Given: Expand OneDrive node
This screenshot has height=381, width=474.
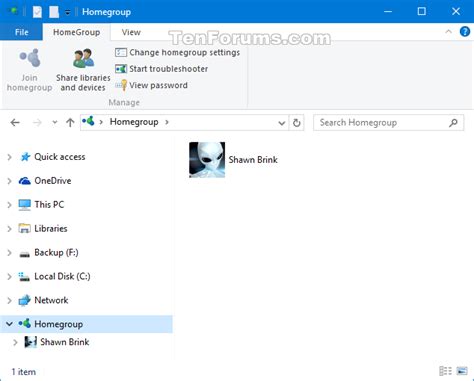Looking at the screenshot, I should point(9,181).
